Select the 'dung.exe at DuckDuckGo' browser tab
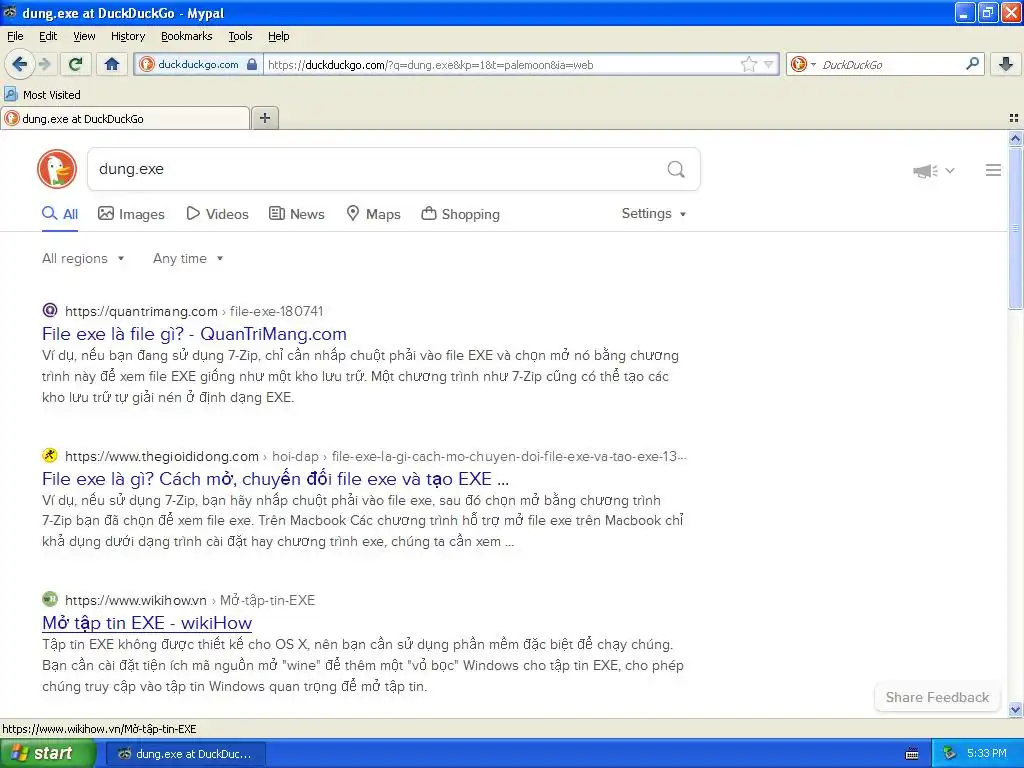This screenshot has width=1024, height=768. tap(125, 119)
